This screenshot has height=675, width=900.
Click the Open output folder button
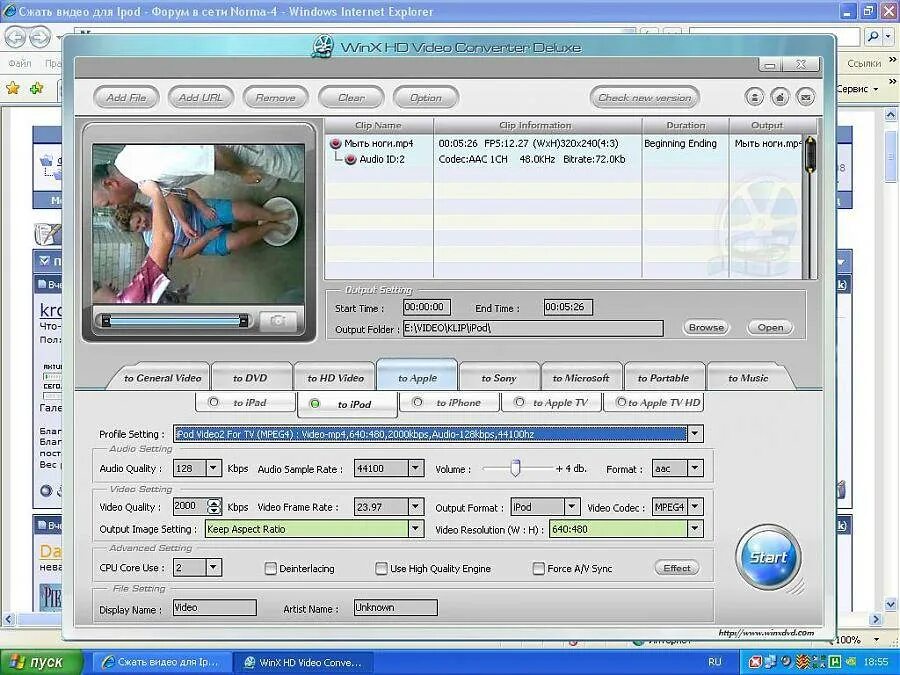point(770,327)
